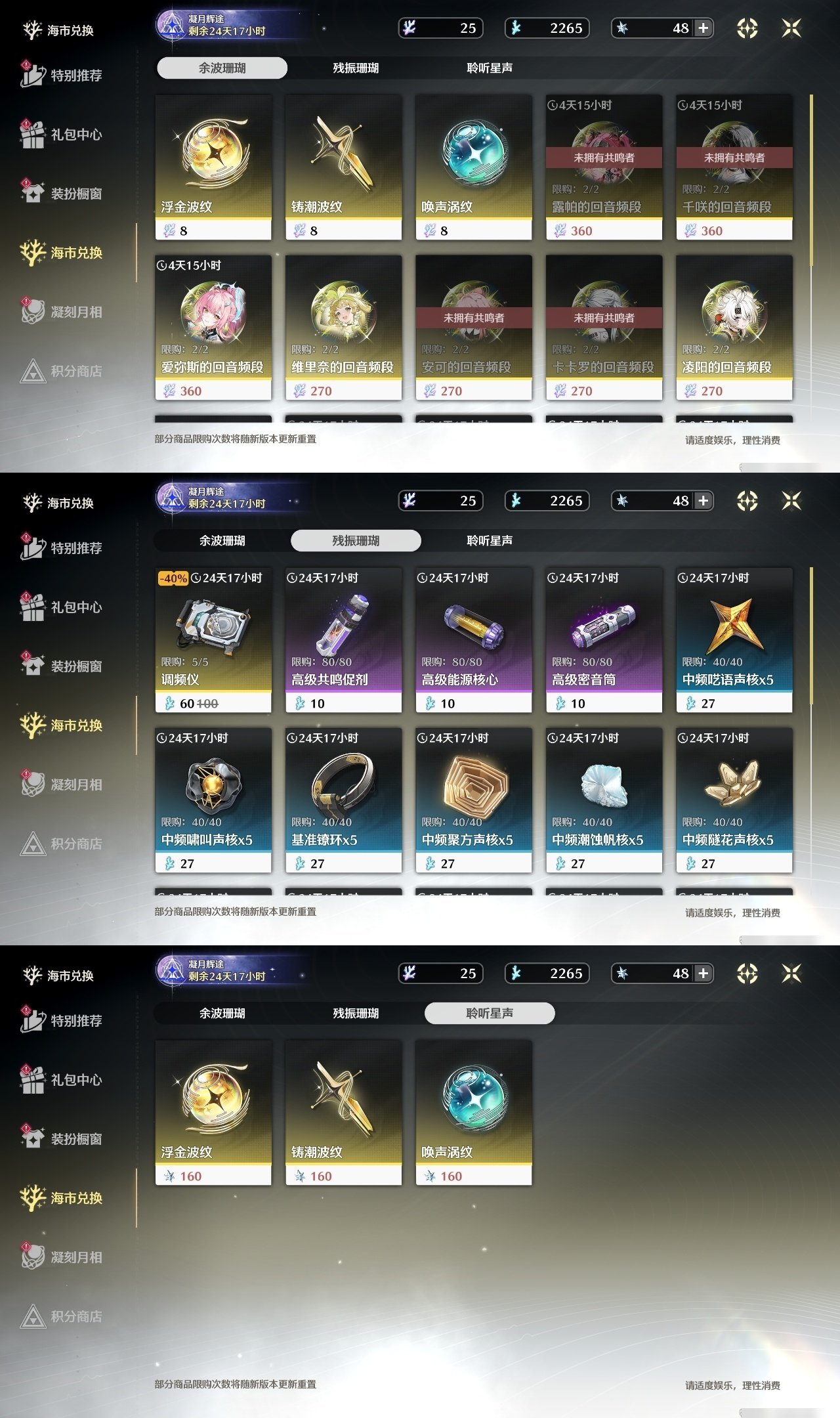Open the locked 露帕的回音频段 card
This screenshot has height=1418, width=840.
pos(604,167)
